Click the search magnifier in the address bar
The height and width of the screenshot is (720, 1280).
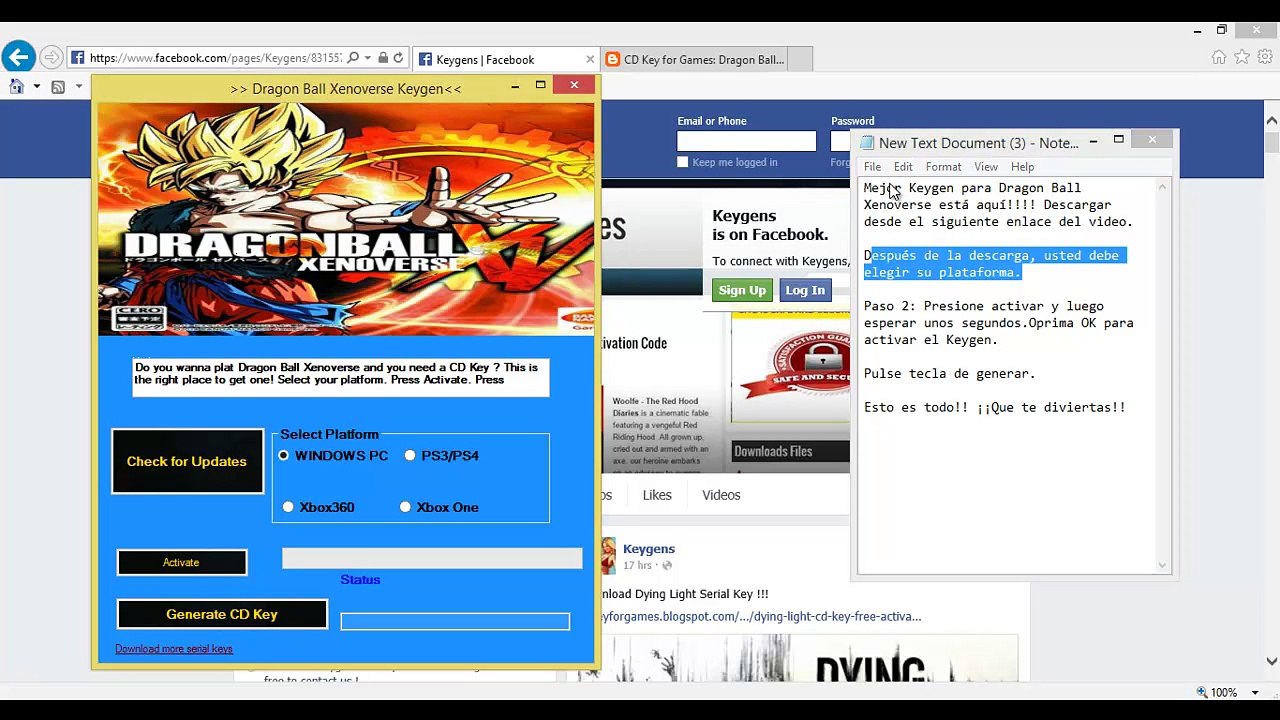(x=353, y=58)
